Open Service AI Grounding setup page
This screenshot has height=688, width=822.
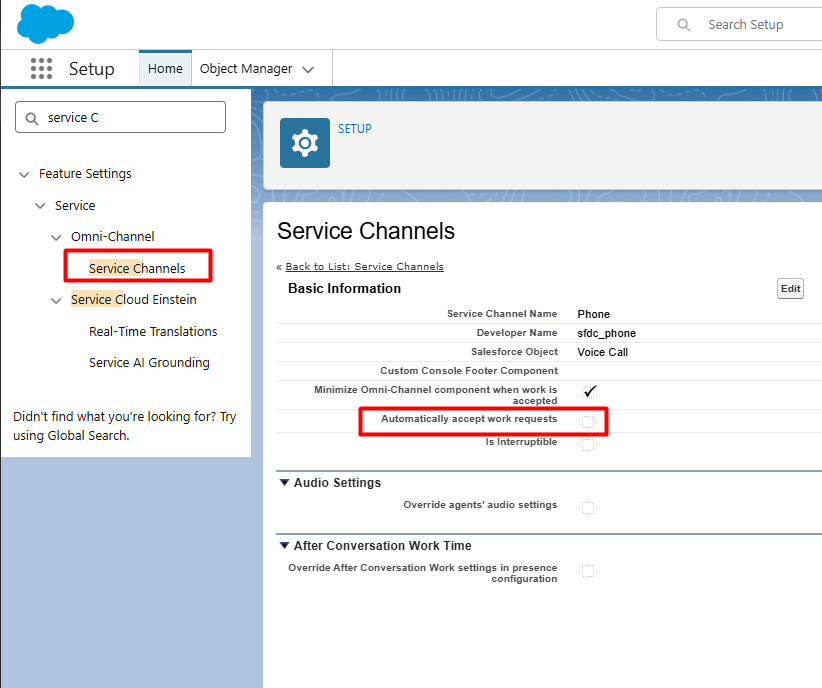click(x=149, y=362)
